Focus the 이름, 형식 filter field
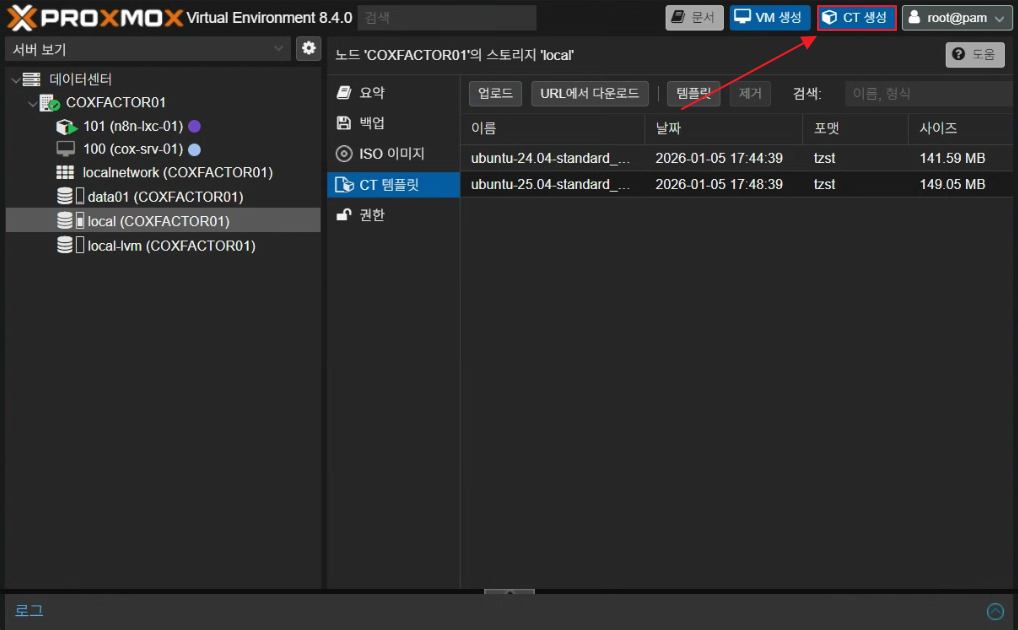 (x=928, y=94)
